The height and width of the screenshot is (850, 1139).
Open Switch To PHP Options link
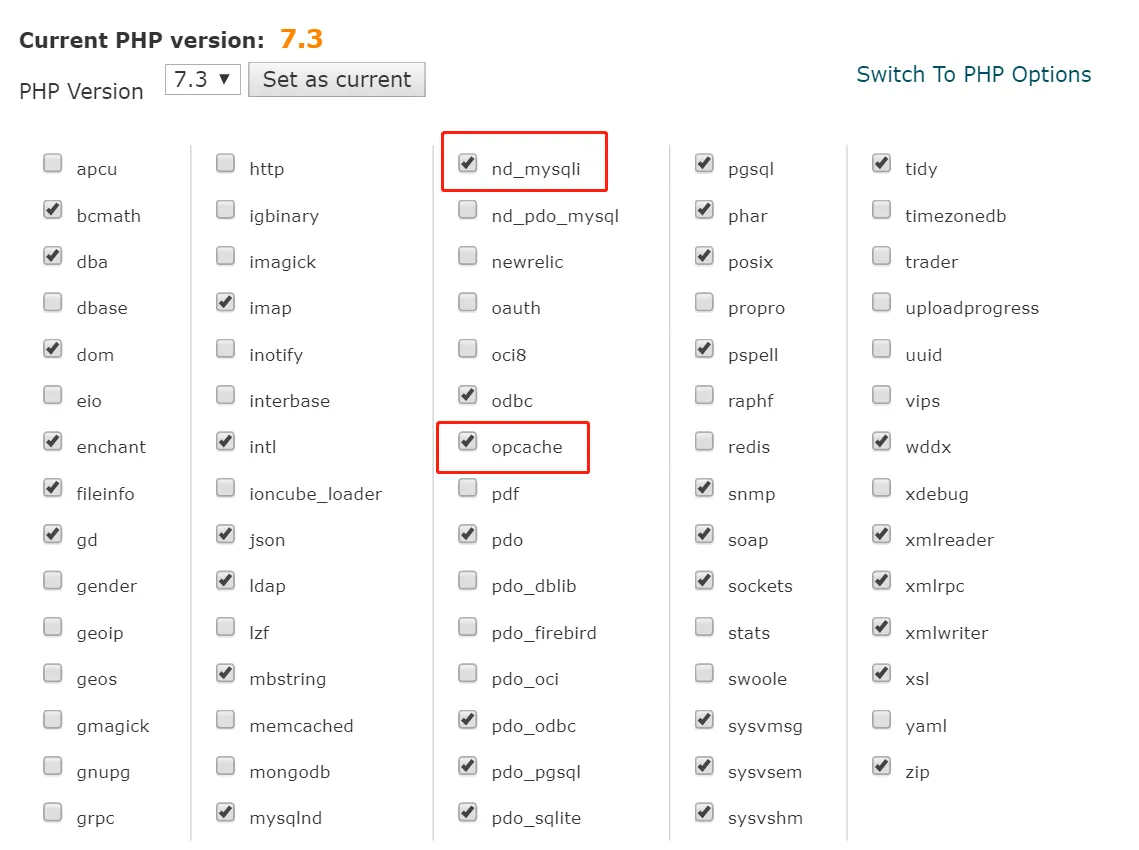click(973, 74)
